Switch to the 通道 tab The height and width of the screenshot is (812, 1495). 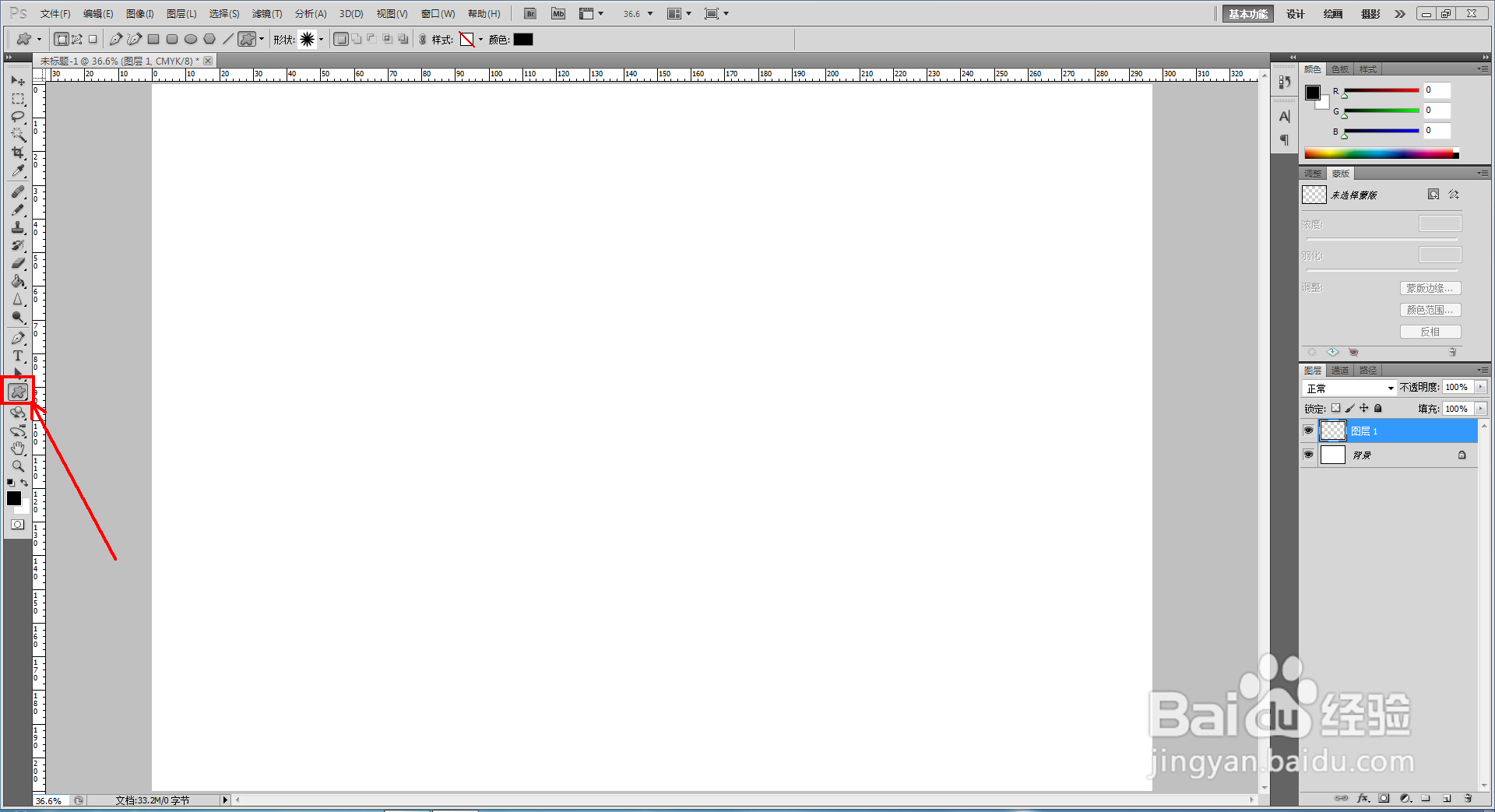[1340, 371]
